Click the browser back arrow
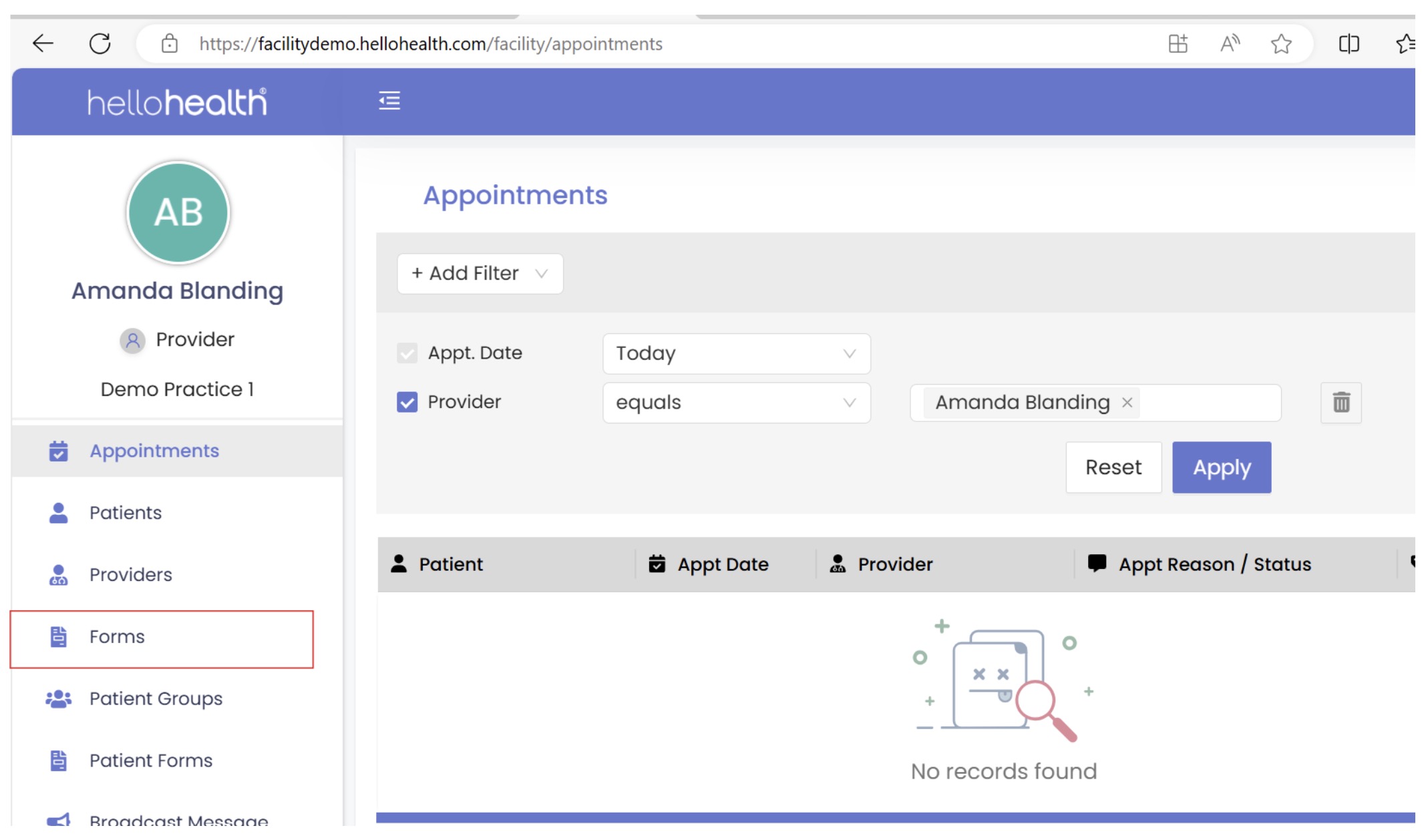The width and height of the screenshot is (1424, 840). 43,44
